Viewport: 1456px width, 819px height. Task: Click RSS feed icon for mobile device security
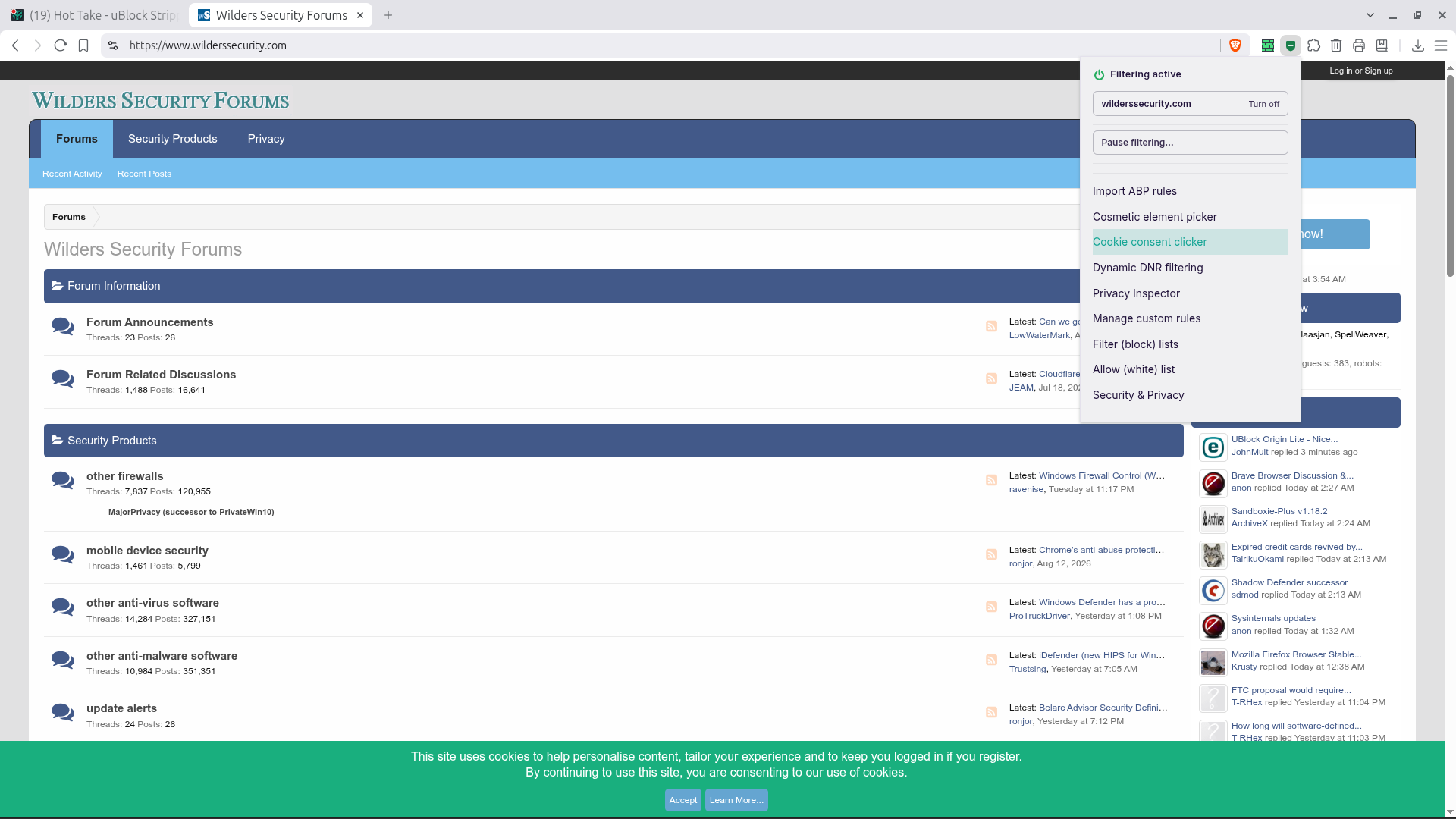pos(991,554)
